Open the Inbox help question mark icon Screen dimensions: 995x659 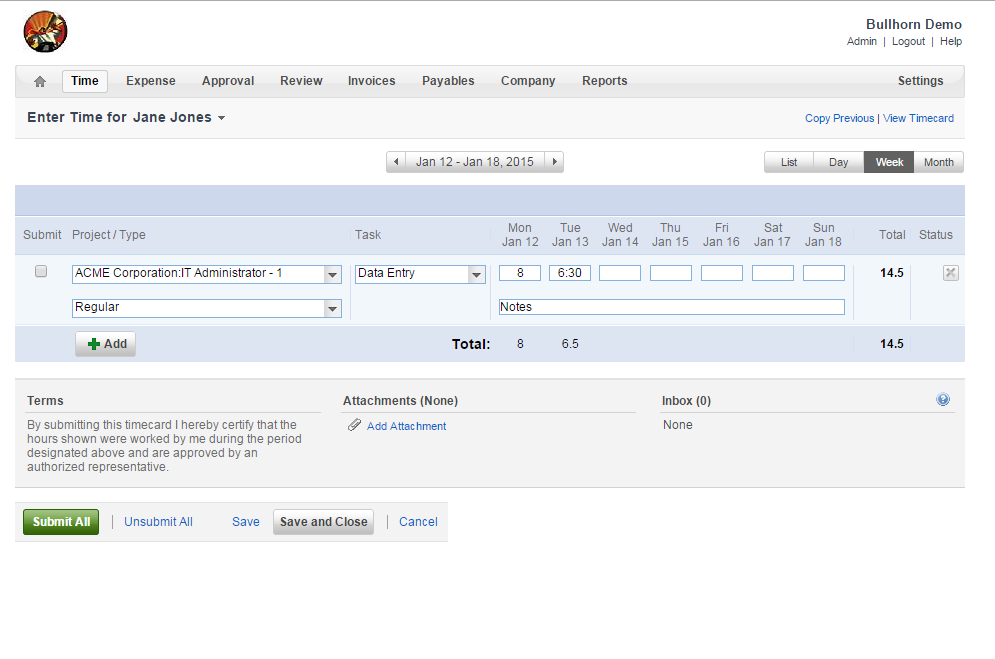pos(943,400)
